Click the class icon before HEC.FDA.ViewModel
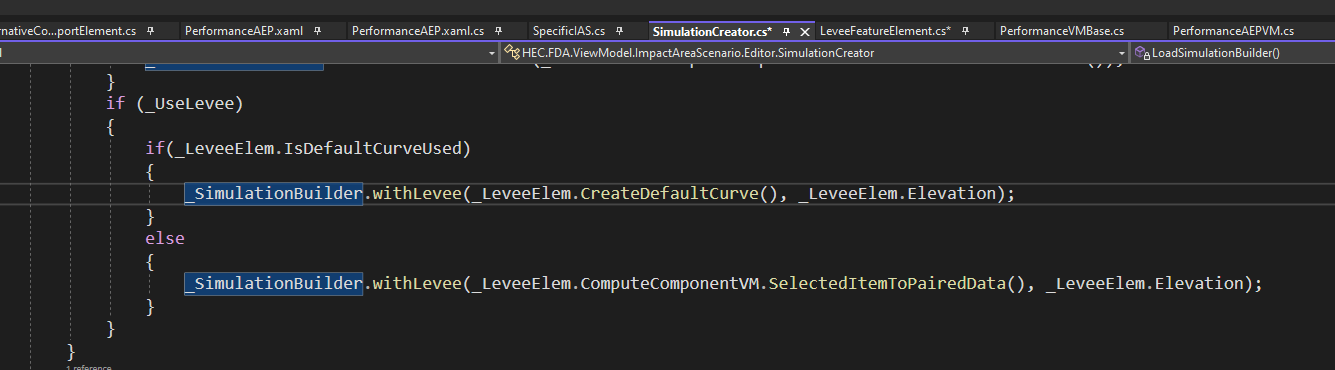The width and height of the screenshot is (1335, 370). tap(512, 53)
